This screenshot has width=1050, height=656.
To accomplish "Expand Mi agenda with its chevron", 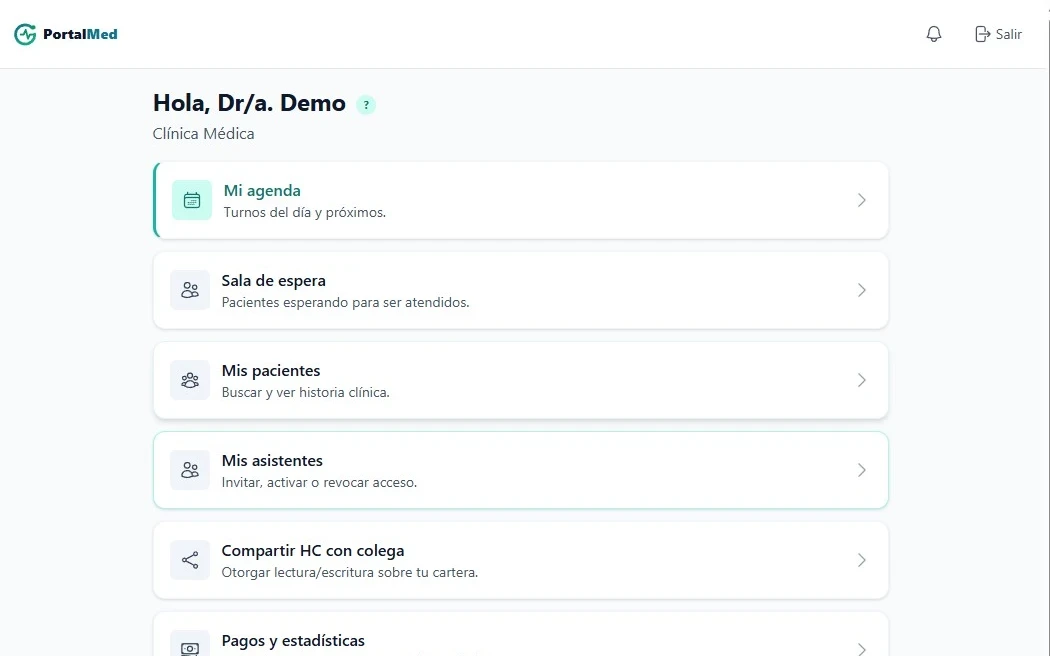I will coord(862,200).
